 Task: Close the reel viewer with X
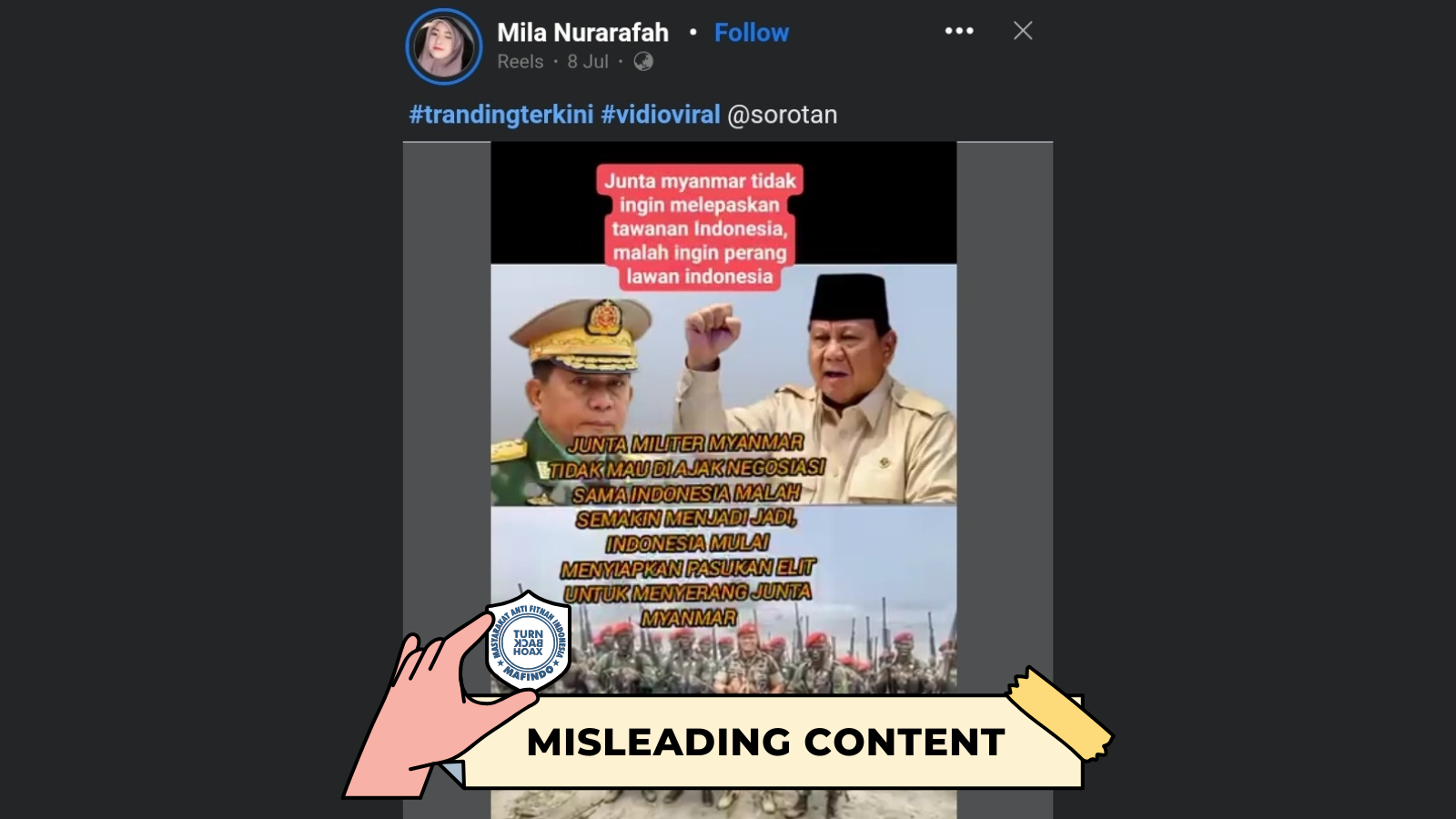click(1023, 31)
